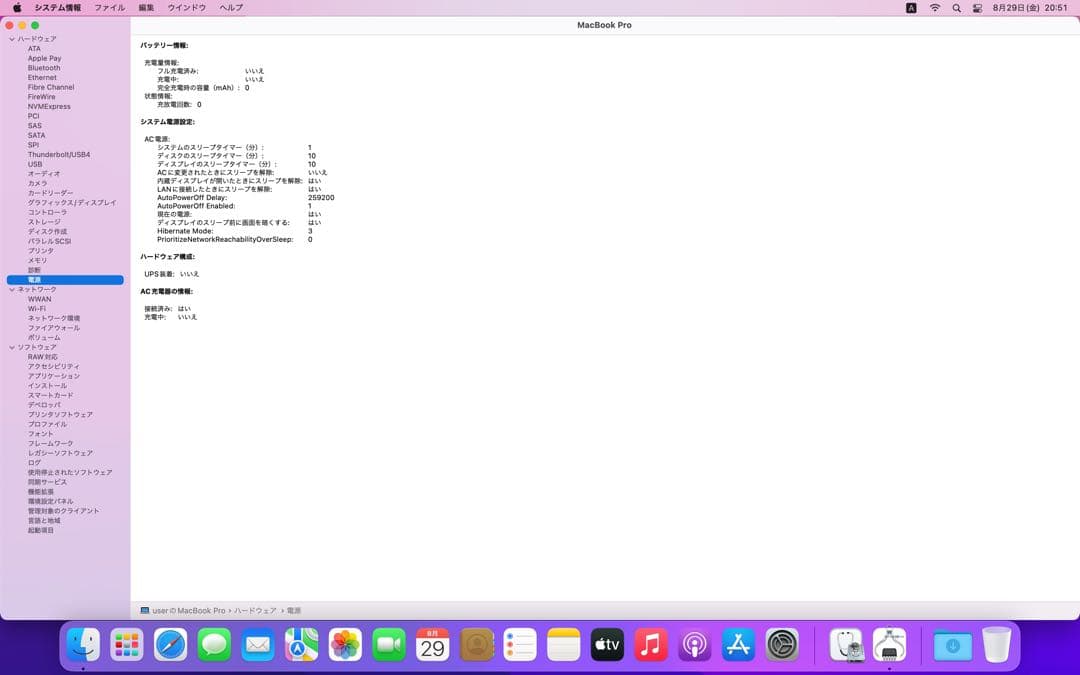
Task: Open the Trash in the Dock
Action: point(996,645)
